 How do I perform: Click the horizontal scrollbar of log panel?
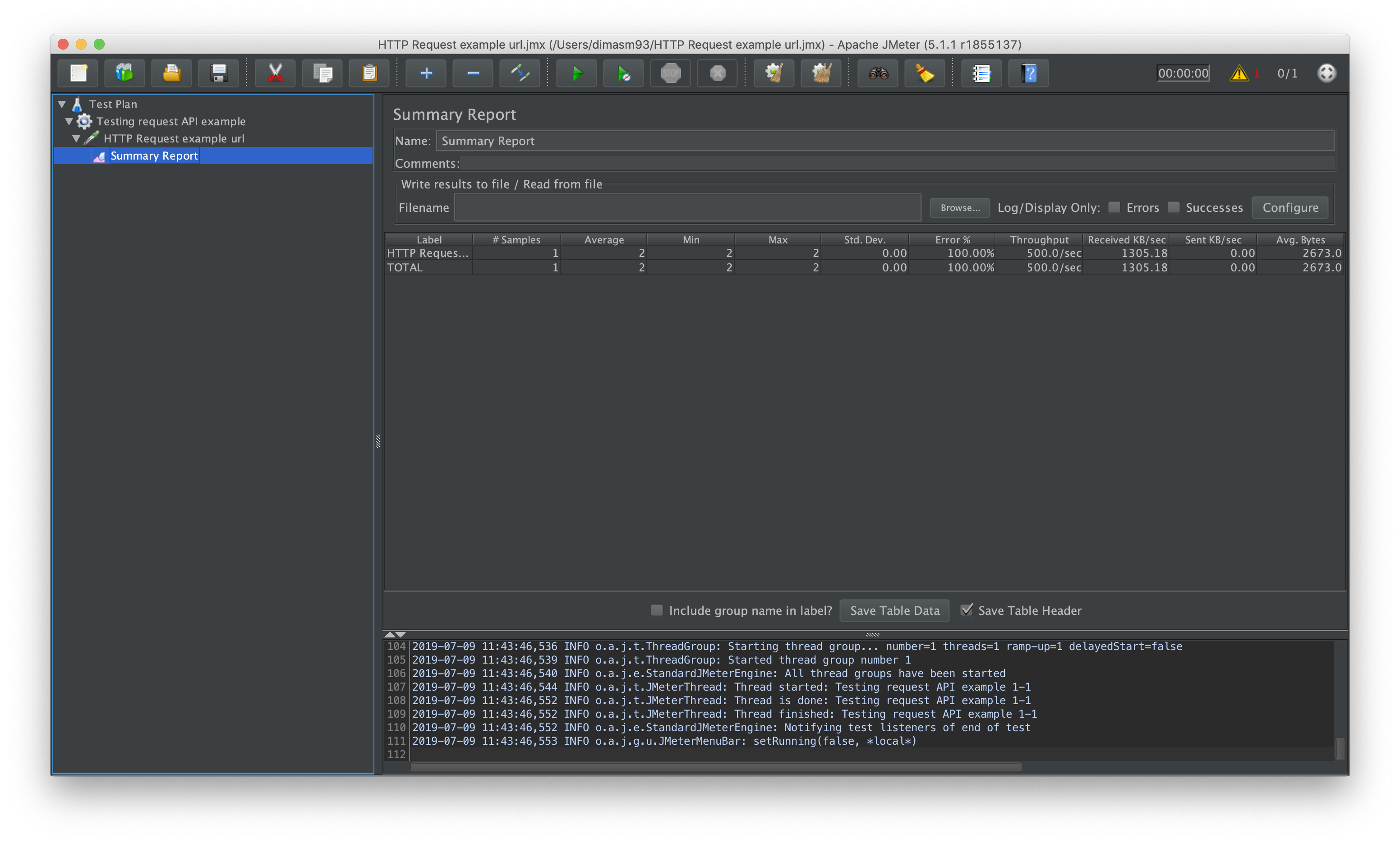[x=716, y=767]
